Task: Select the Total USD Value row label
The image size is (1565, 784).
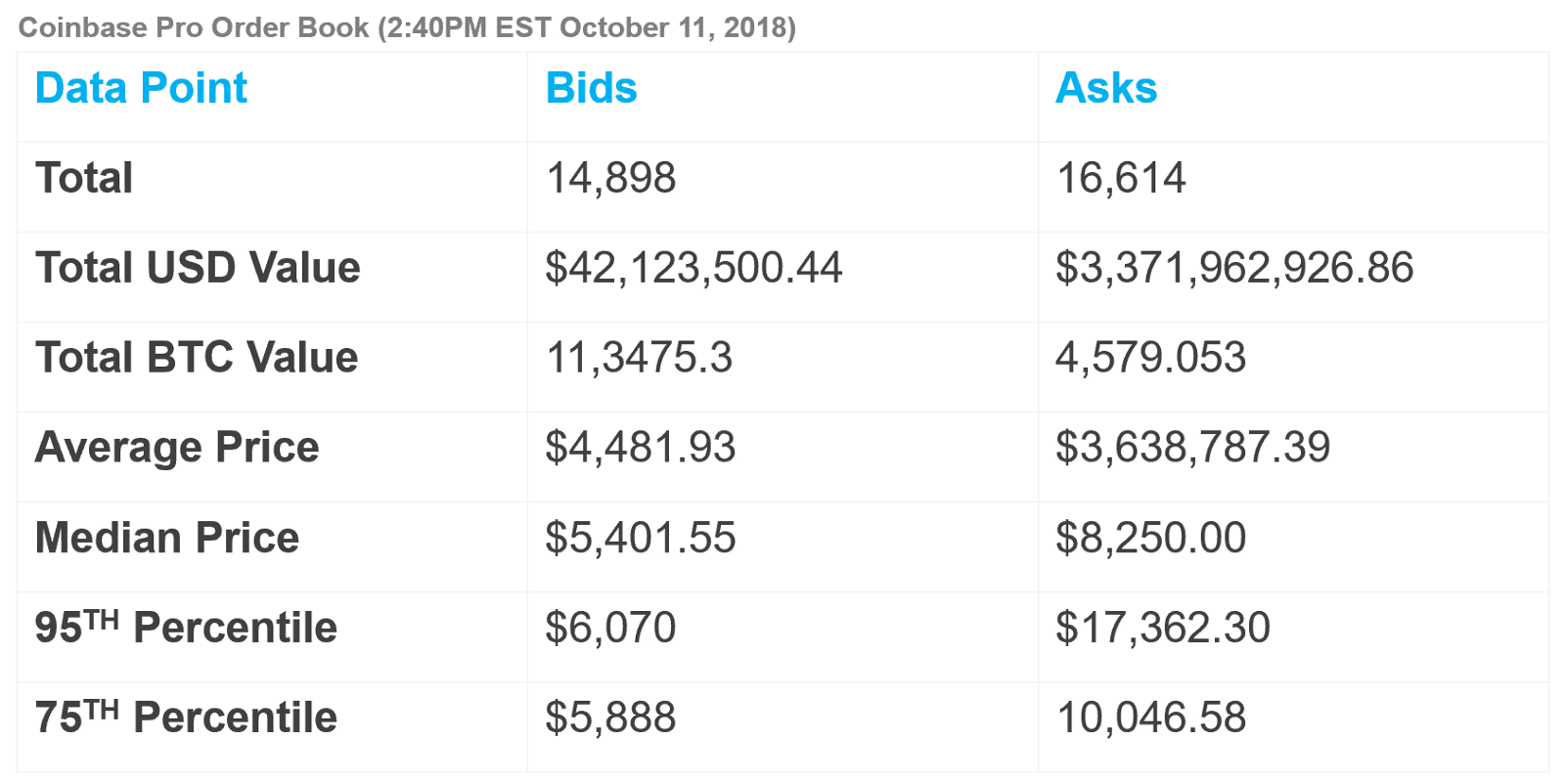Action: (198, 268)
